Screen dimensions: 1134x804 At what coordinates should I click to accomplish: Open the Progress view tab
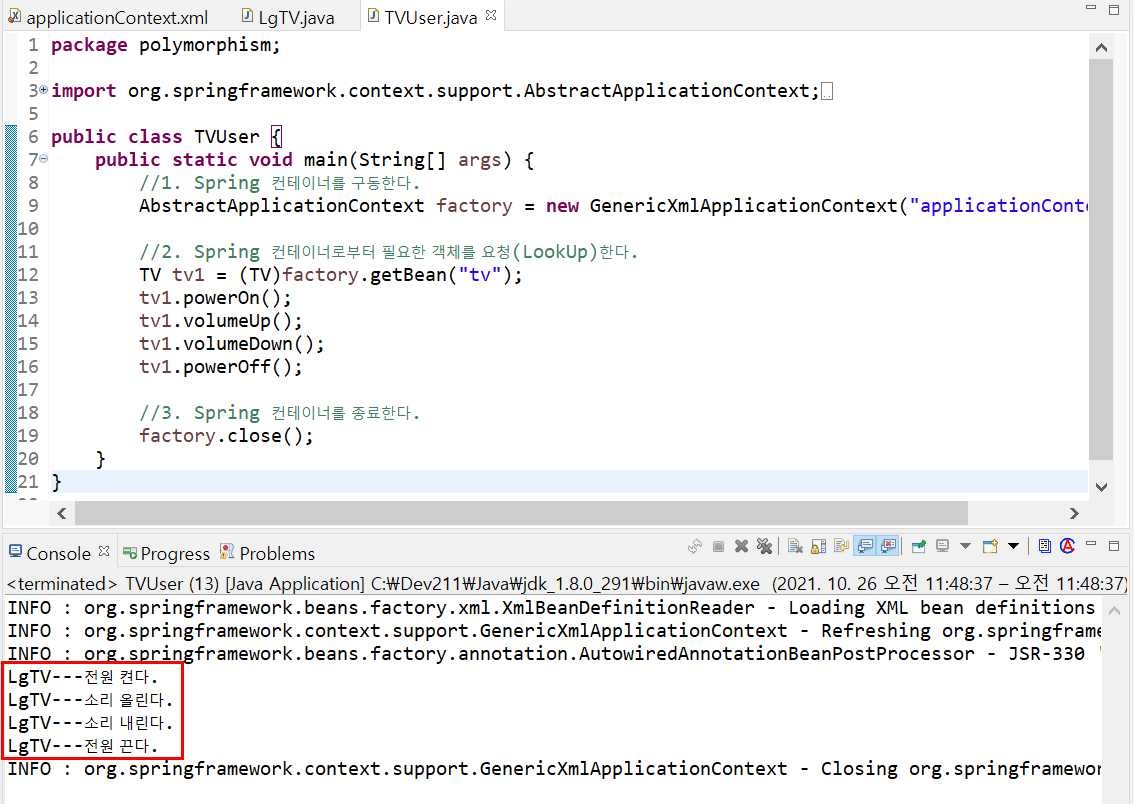166,553
